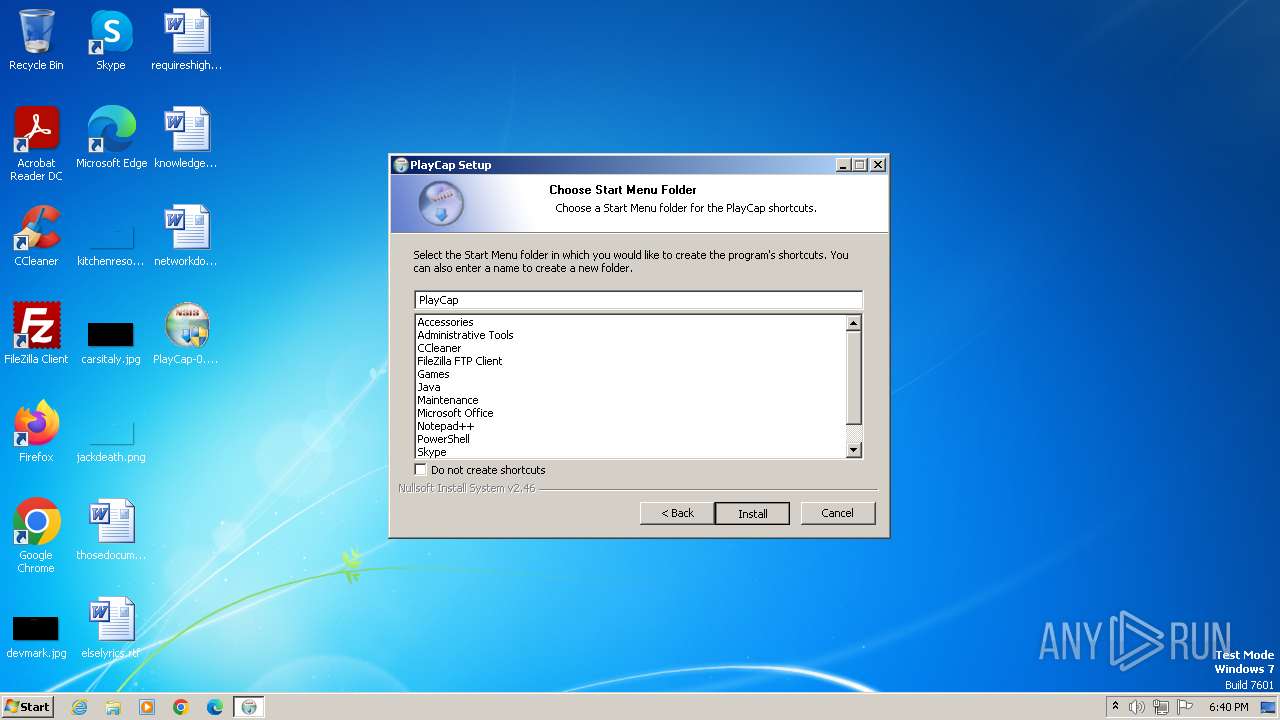This screenshot has width=1280, height=720.
Task: Click the Install button
Action: click(752, 513)
